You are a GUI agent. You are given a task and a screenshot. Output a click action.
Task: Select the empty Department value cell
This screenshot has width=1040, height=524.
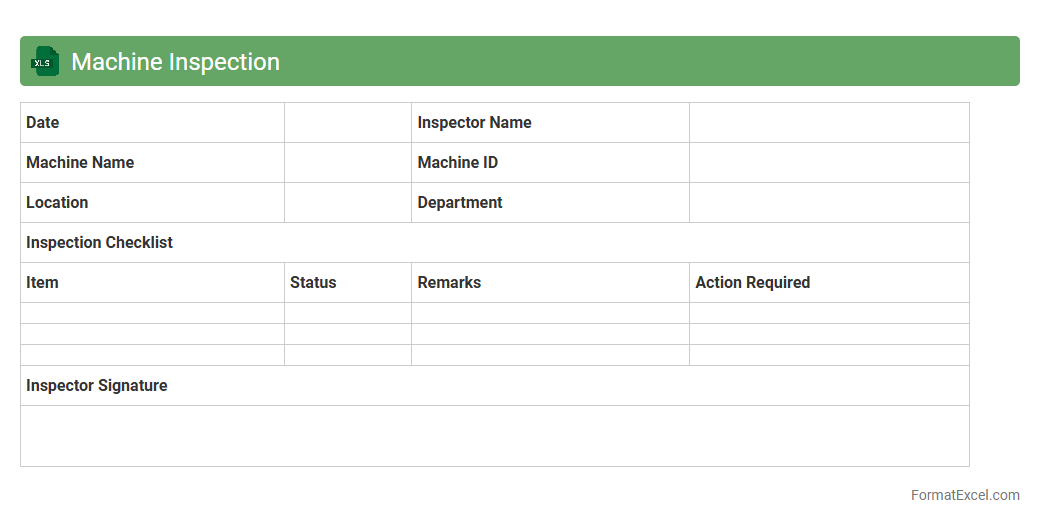pos(828,203)
